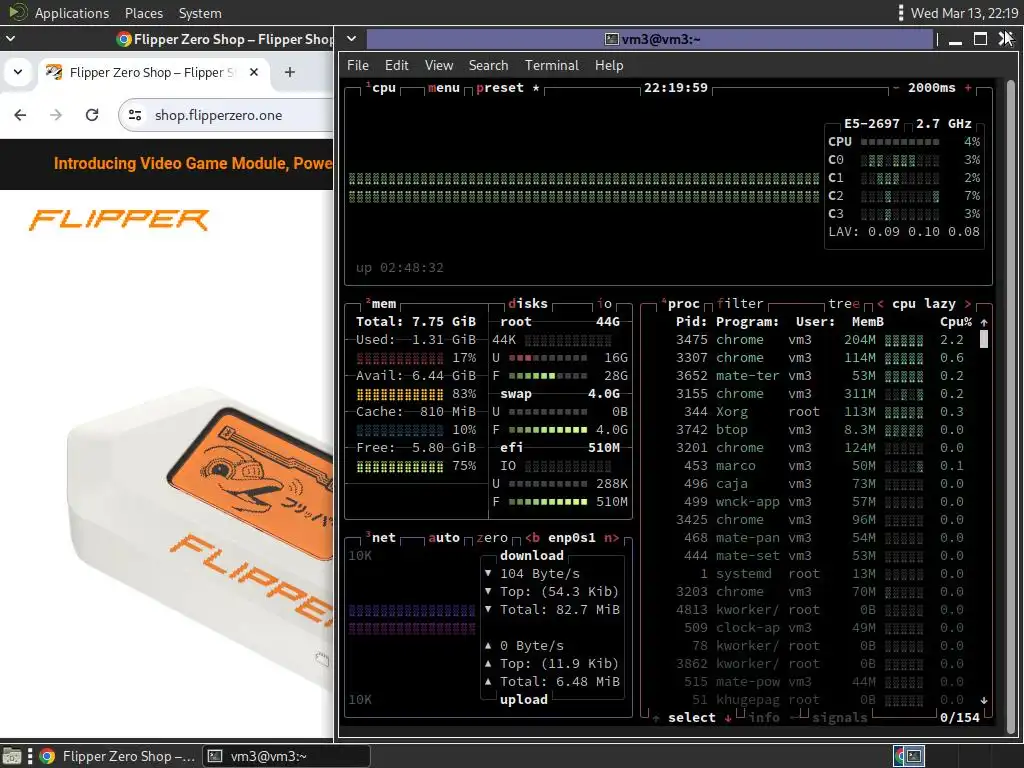Image resolution: width=1024 pixels, height=768 pixels.
Task: Toggle the net zero option
Action: pos(492,537)
